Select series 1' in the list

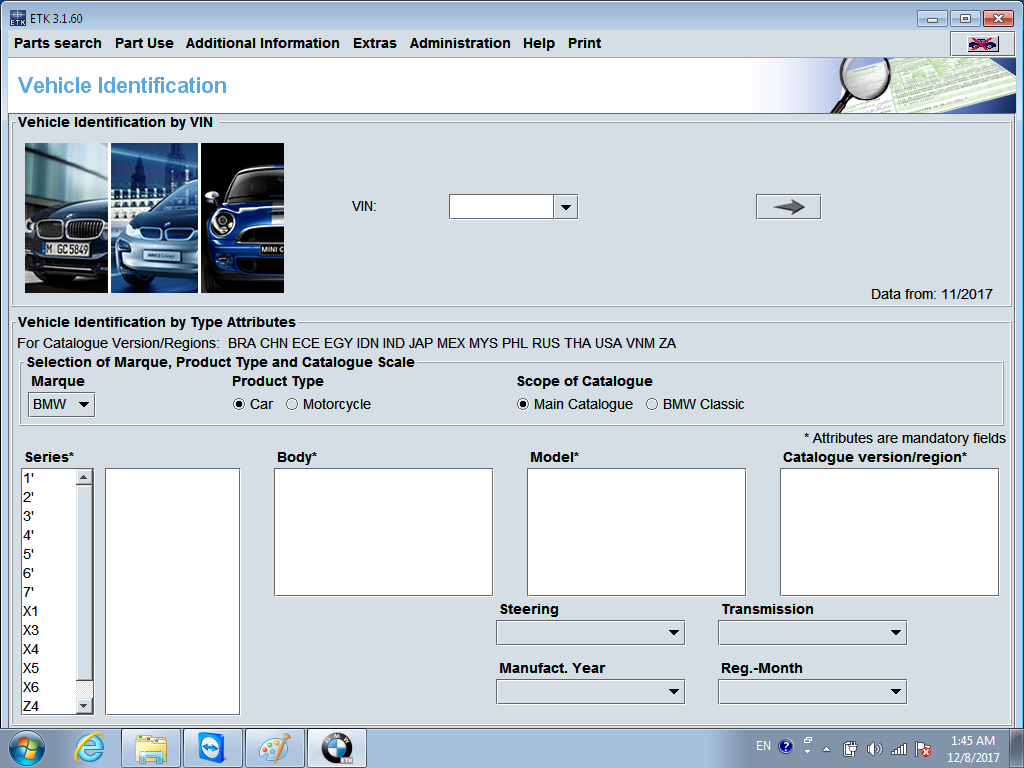point(49,478)
